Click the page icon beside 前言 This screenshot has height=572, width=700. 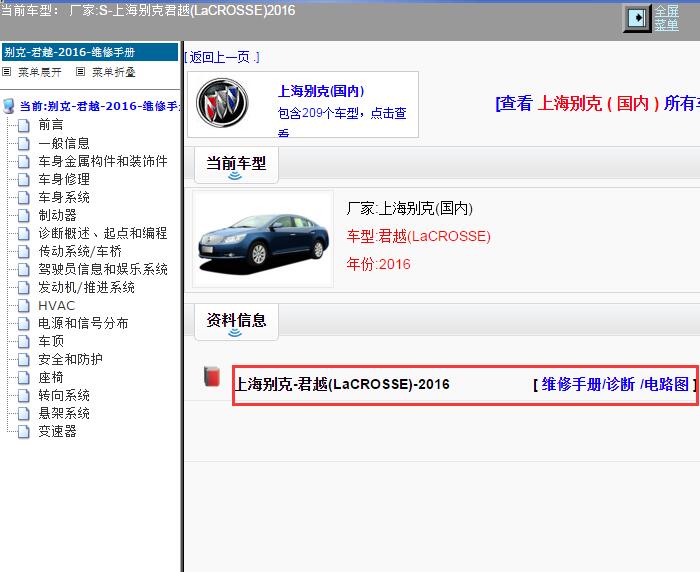click(24, 125)
